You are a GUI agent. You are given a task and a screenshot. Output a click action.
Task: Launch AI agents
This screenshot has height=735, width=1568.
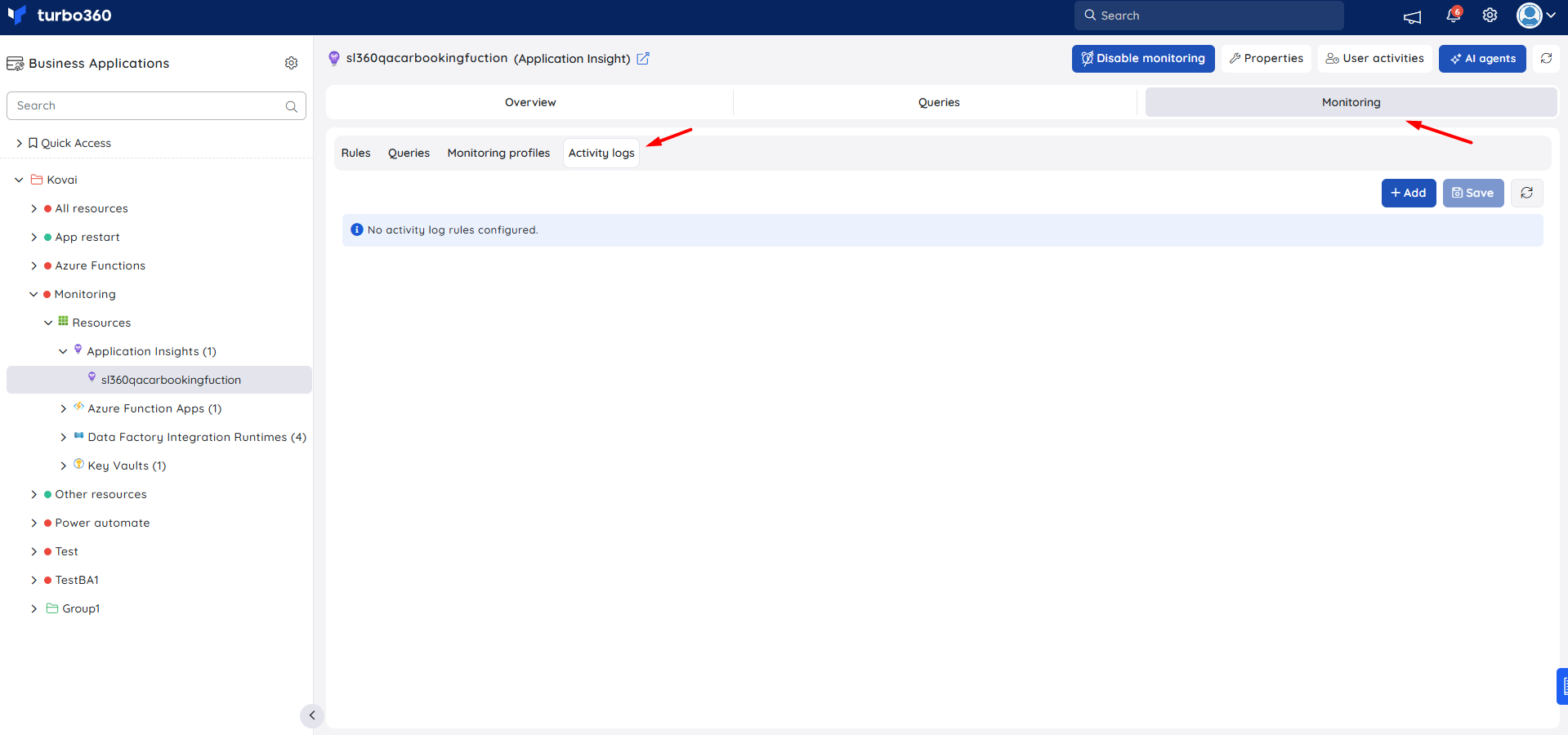coord(1482,59)
